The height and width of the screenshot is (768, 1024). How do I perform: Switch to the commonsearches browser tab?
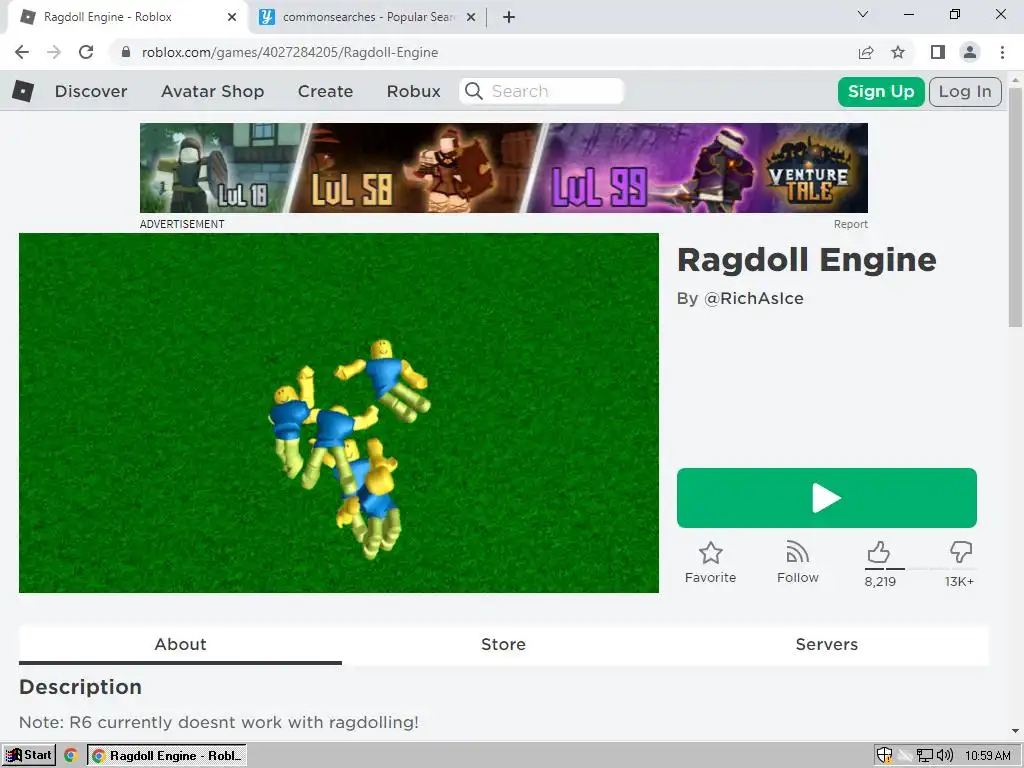pos(366,17)
